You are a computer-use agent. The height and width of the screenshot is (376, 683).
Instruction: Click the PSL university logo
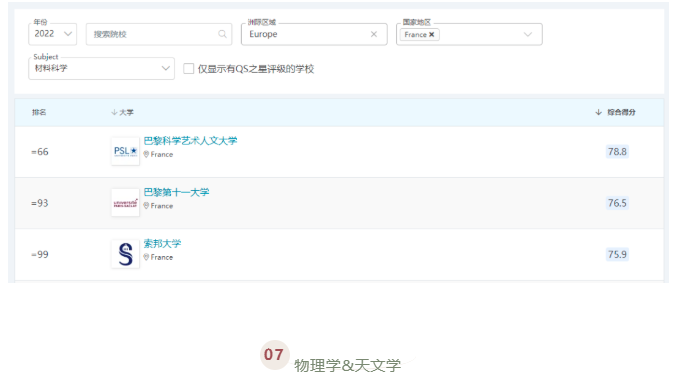(125, 151)
